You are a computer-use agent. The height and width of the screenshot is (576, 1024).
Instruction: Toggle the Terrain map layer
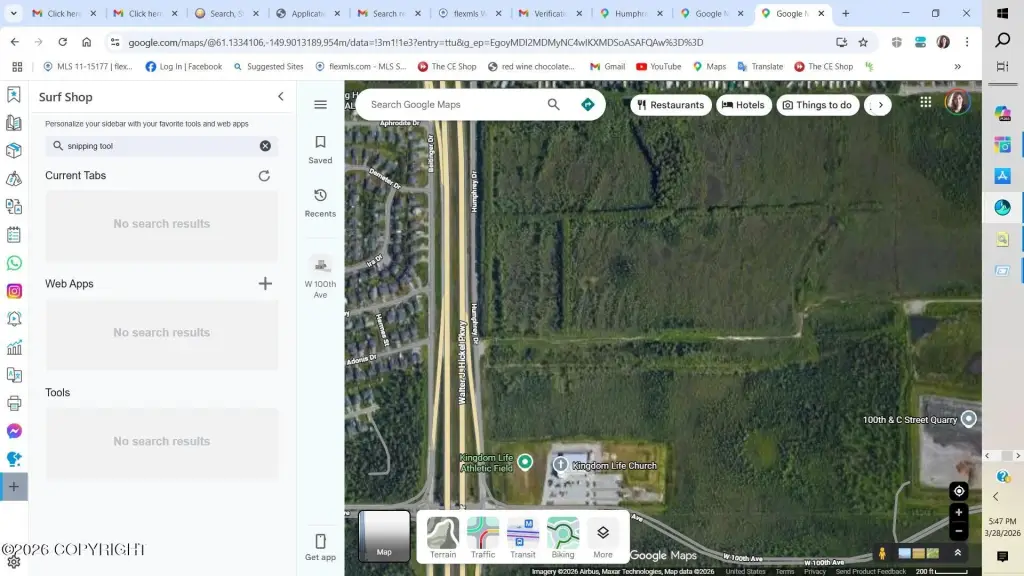(443, 538)
